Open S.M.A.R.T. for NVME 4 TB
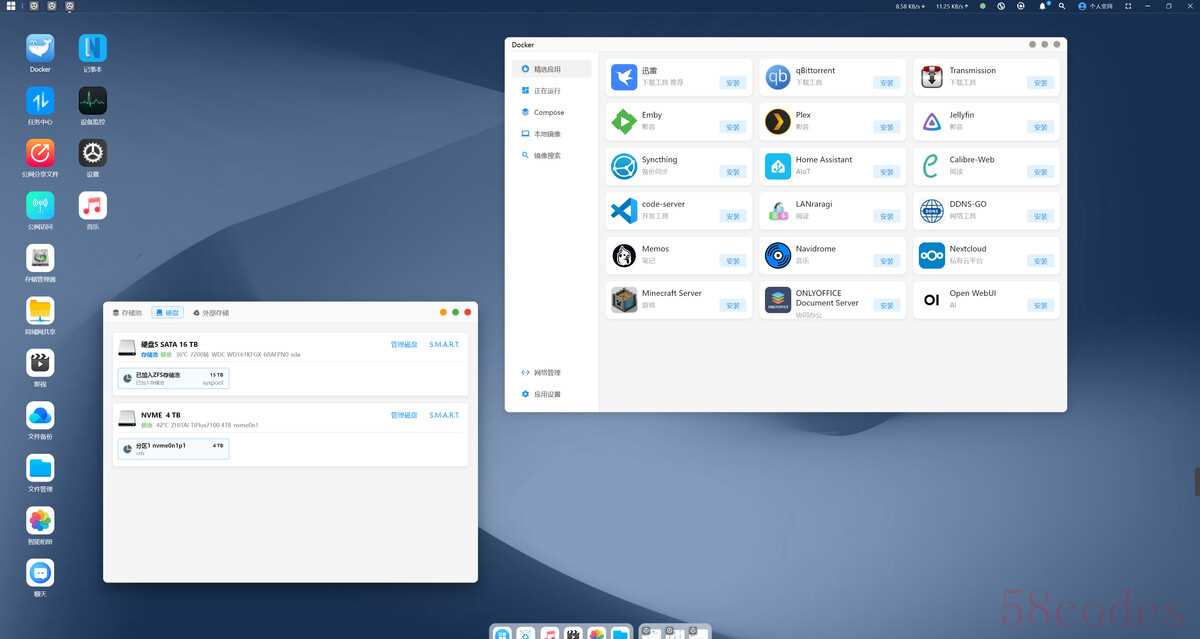 click(x=444, y=415)
